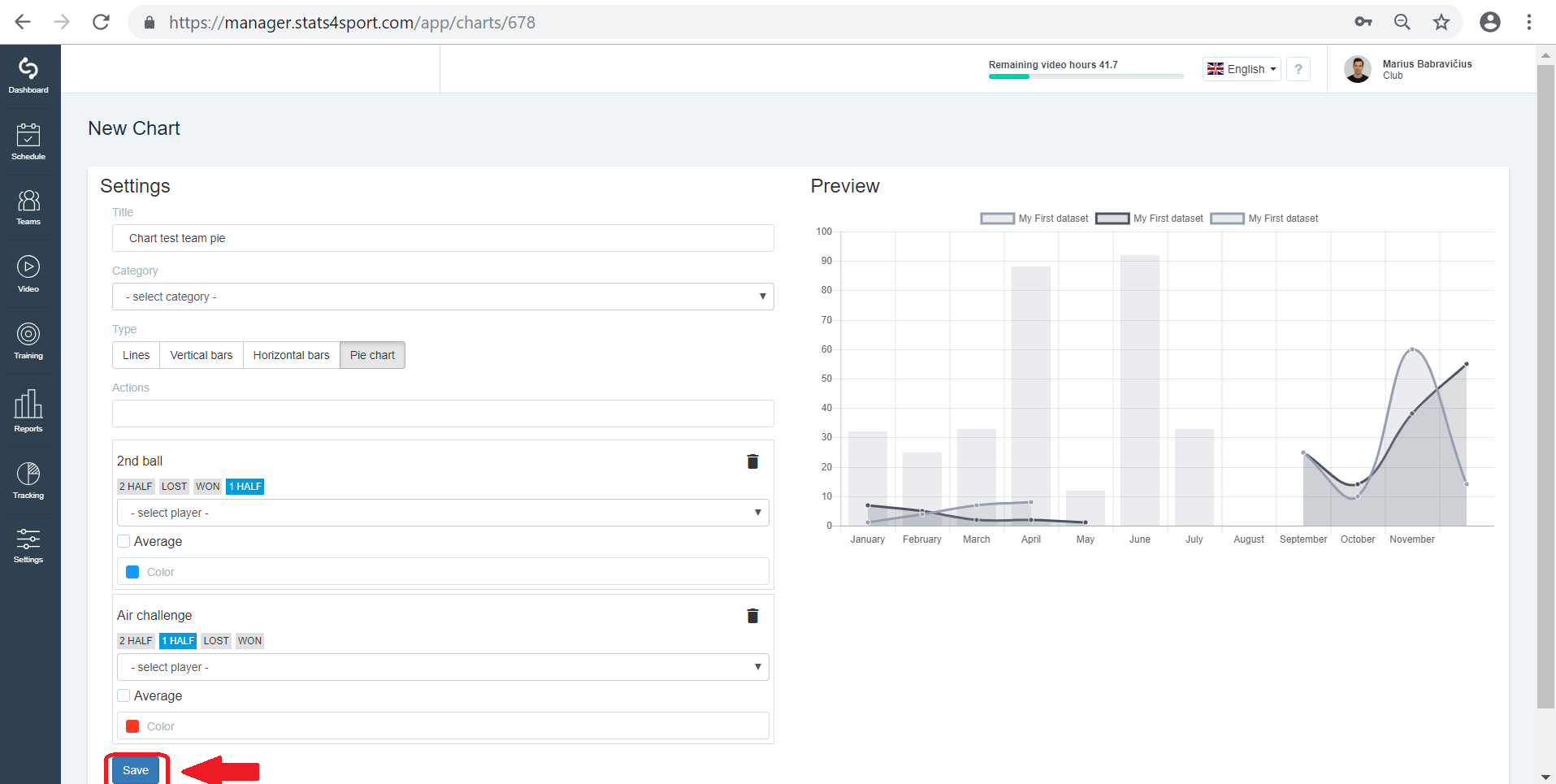This screenshot has height=784, width=1556.
Task: Open the Teams sidebar icon
Action: pos(28,207)
